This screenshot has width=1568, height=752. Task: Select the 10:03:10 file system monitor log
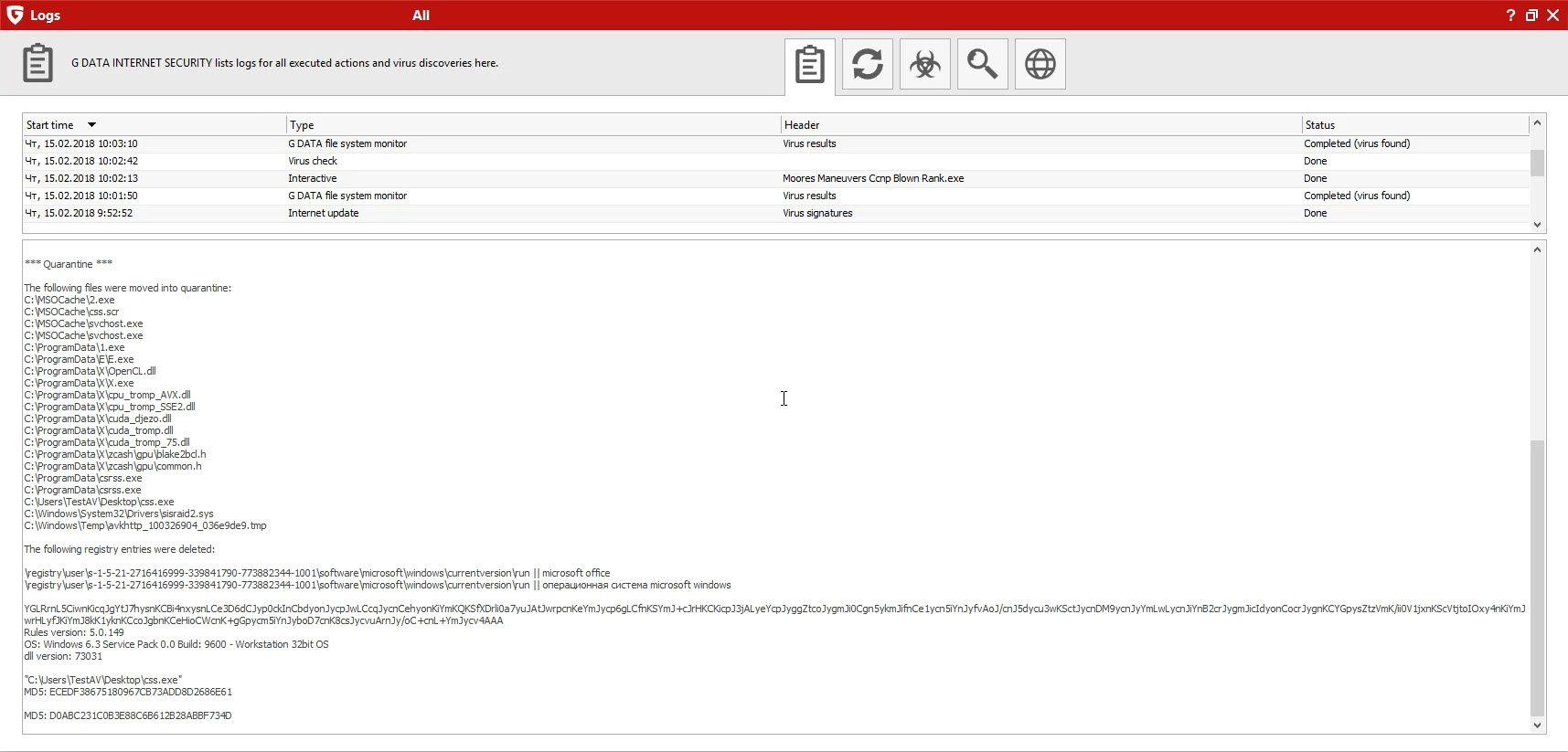click(x=776, y=143)
